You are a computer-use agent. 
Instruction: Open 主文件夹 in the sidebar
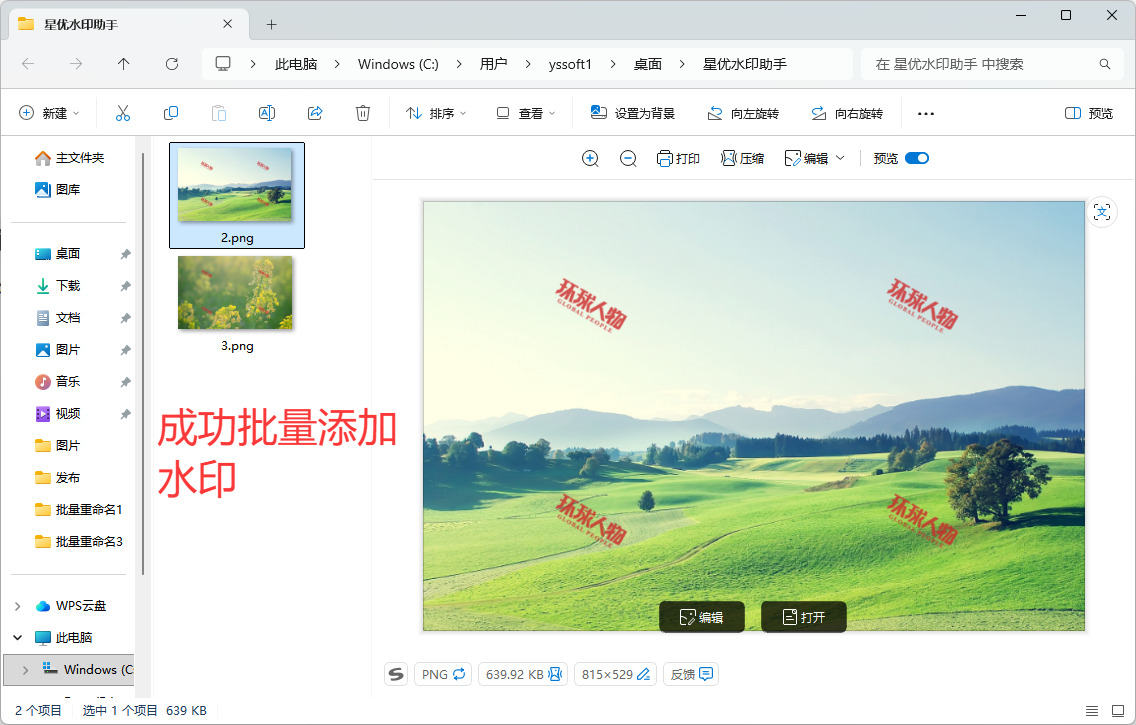[70, 158]
